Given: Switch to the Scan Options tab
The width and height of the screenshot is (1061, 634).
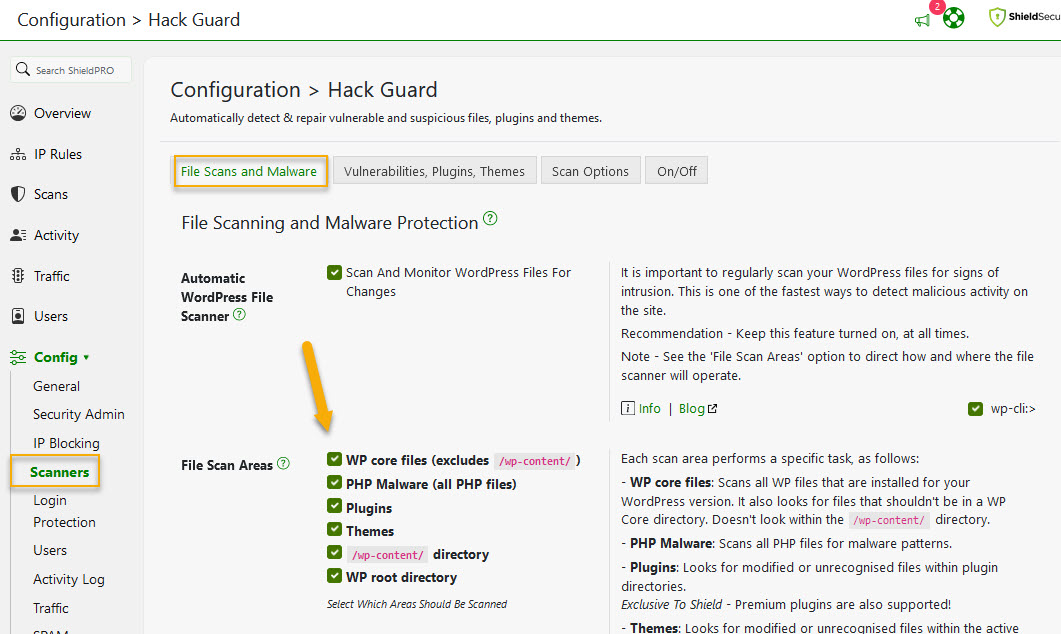Looking at the screenshot, I should [x=590, y=170].
